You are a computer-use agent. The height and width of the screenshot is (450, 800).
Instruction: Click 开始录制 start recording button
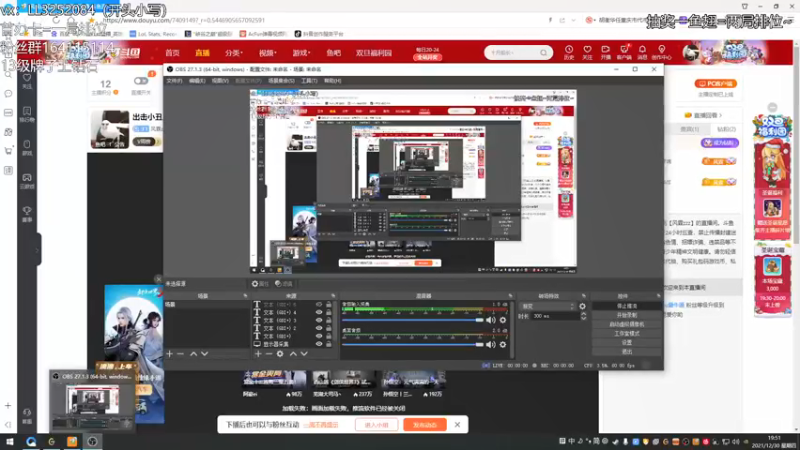click(627, 315)
